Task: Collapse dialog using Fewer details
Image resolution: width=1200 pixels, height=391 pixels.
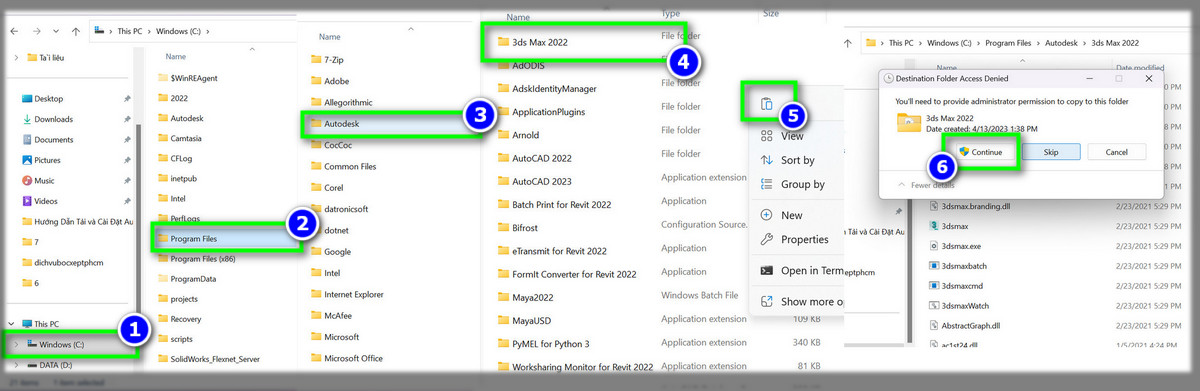Action: point(927,185)
